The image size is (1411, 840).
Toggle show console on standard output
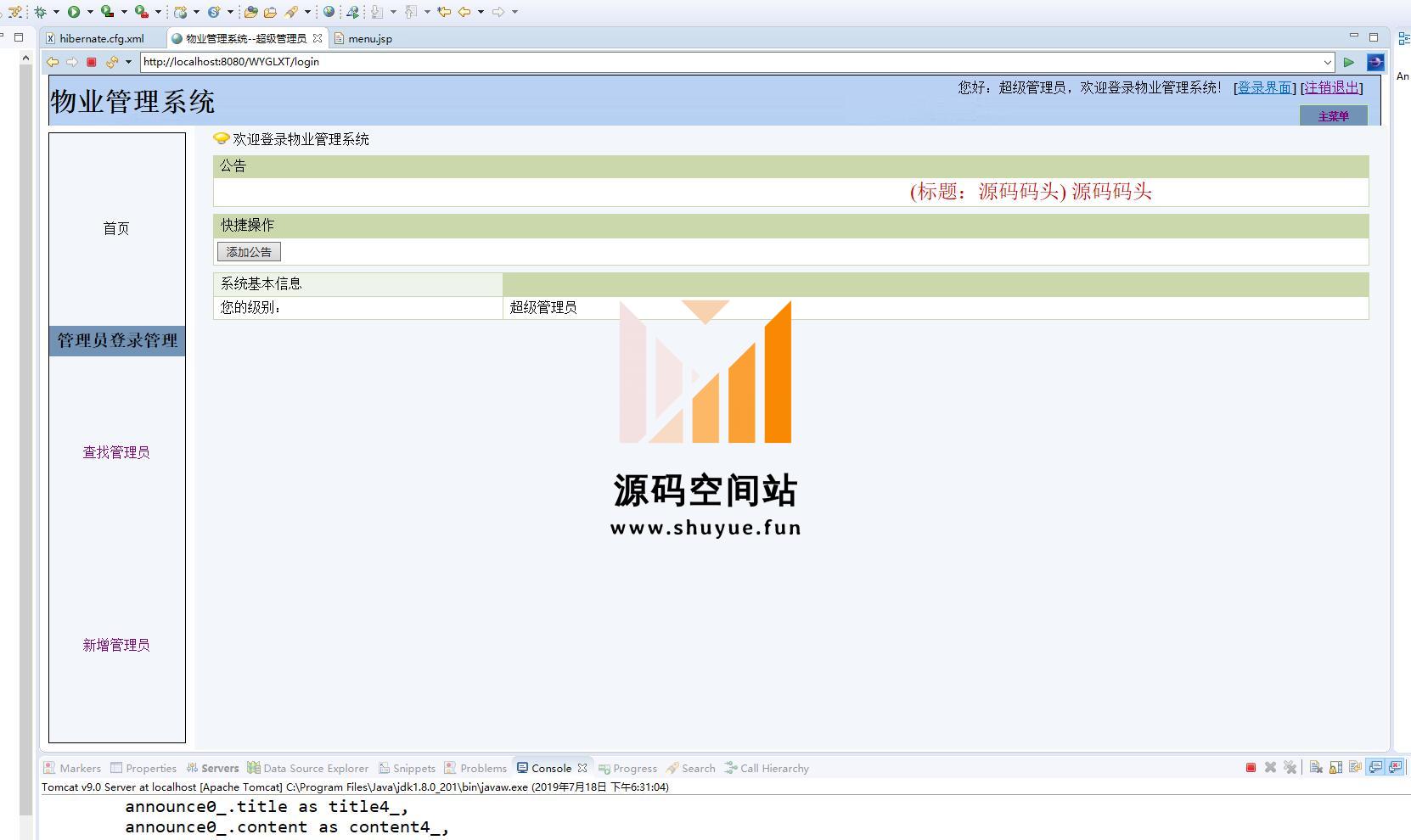1375,767
